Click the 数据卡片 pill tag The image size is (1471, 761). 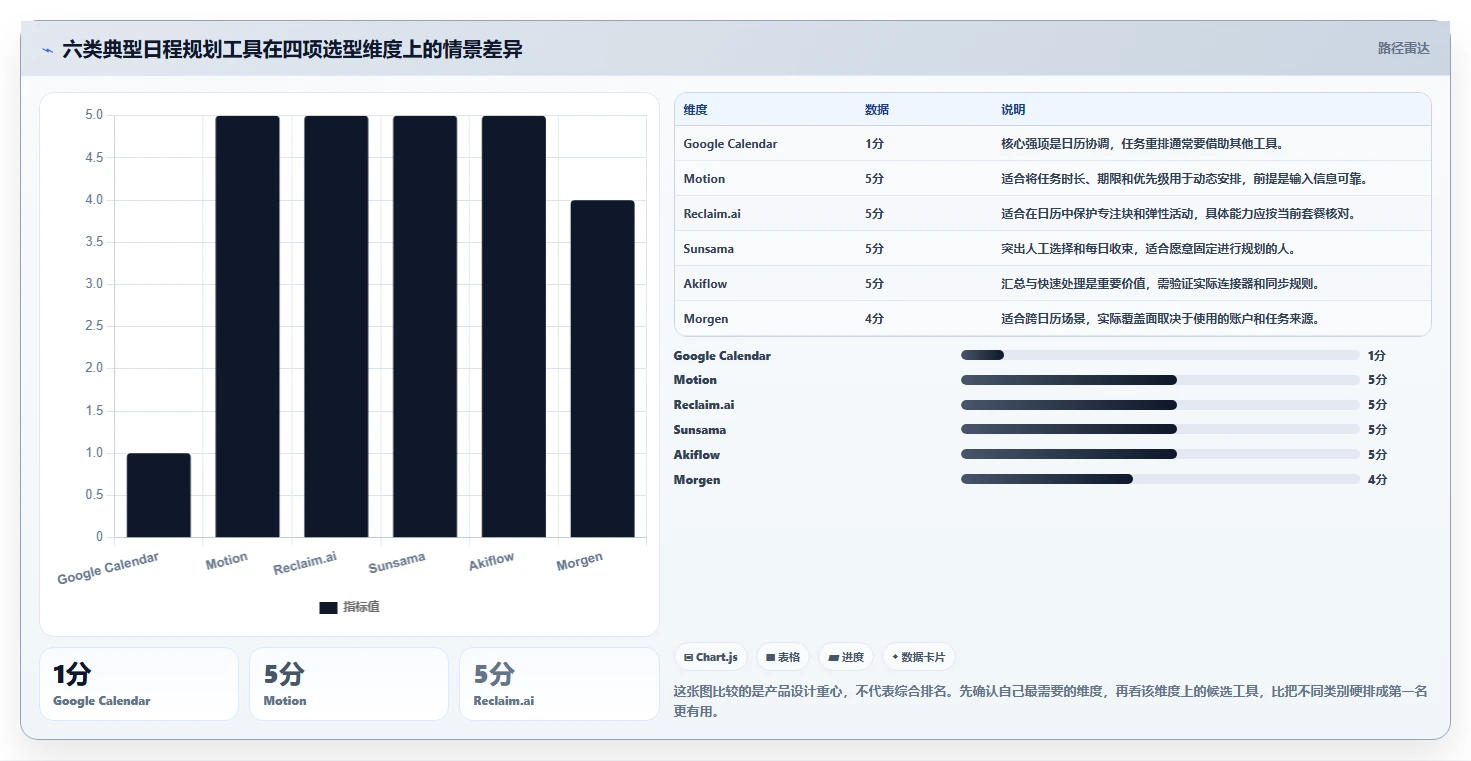[x=918, y=657]
